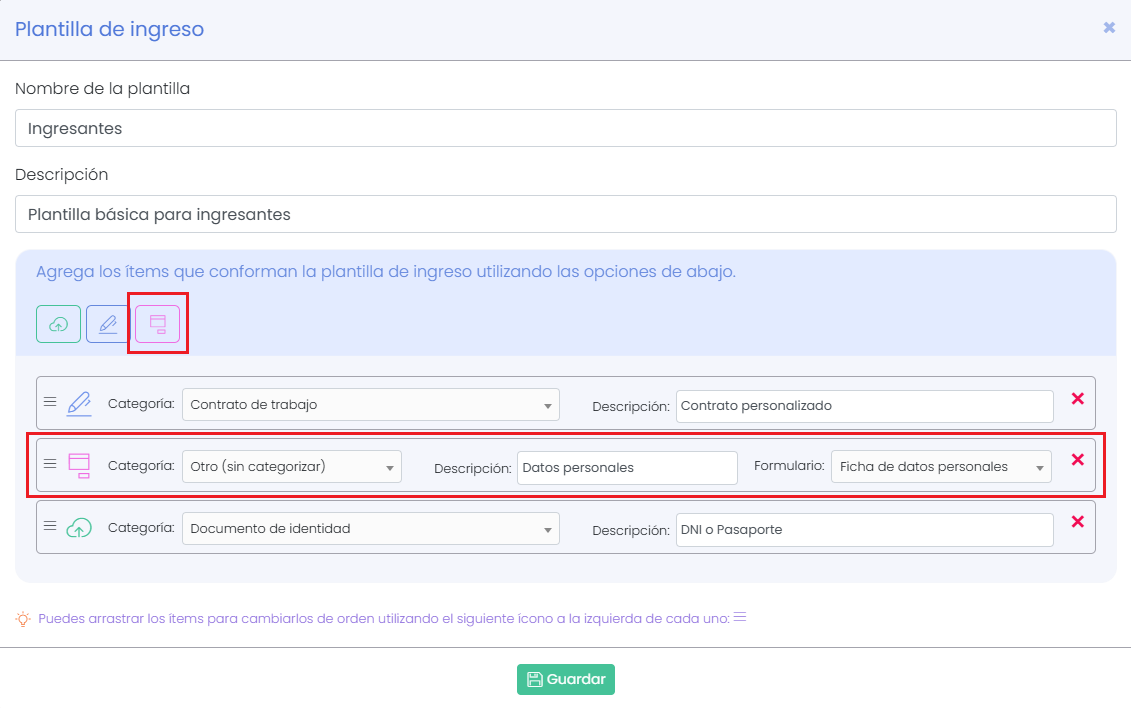Click the cloud icon beside the Documento de identidad row
Viewport: 1131px width, 708px height.
(x=78, y=527)
